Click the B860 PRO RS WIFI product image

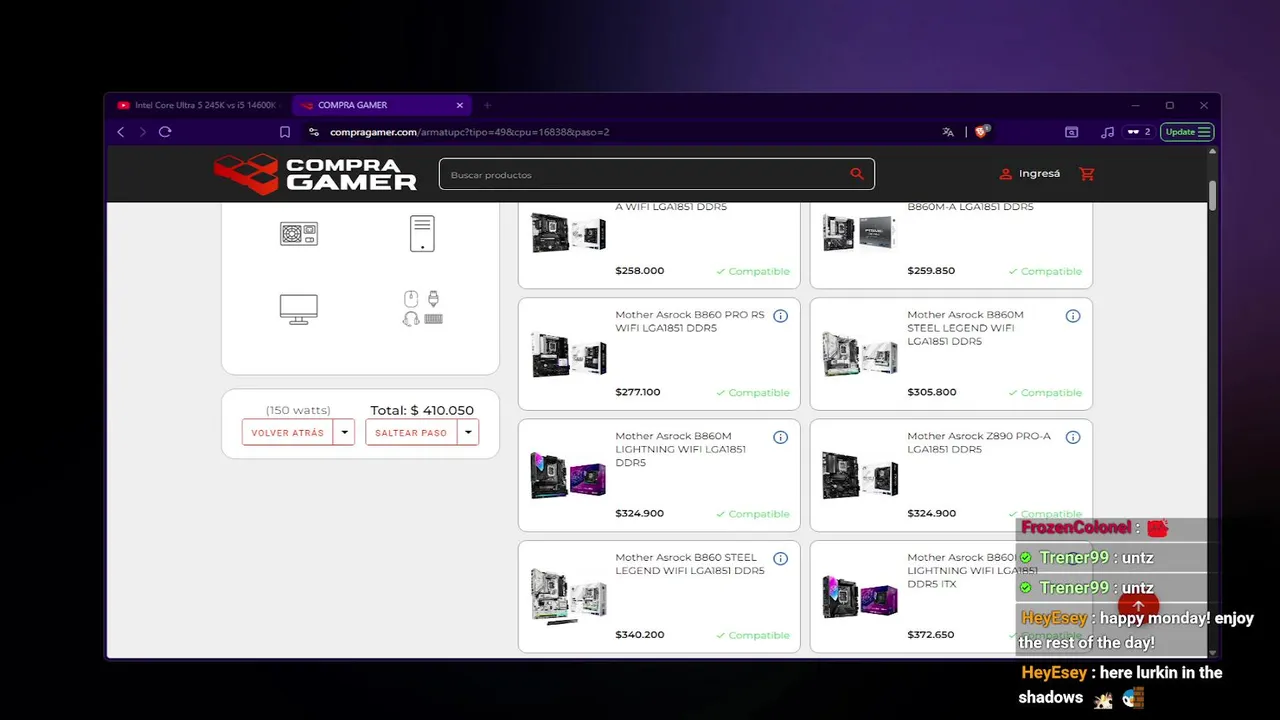click(568, 355)
